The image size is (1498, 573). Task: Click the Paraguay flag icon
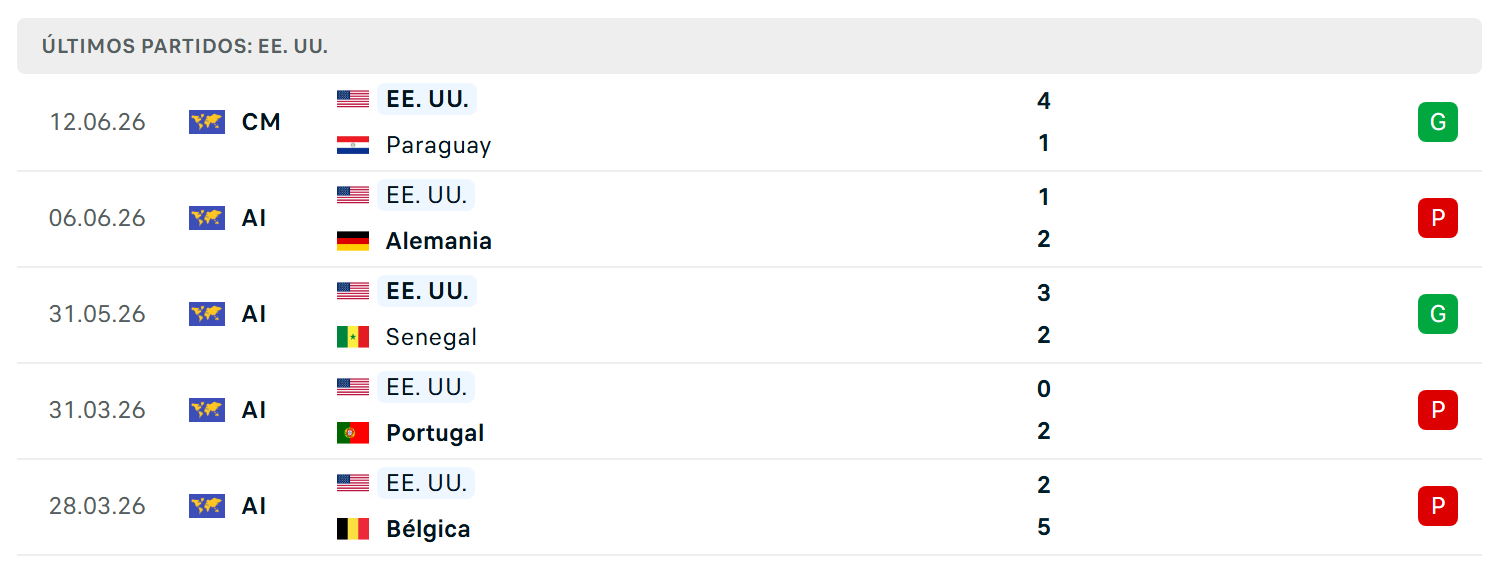tap(353, 145)
